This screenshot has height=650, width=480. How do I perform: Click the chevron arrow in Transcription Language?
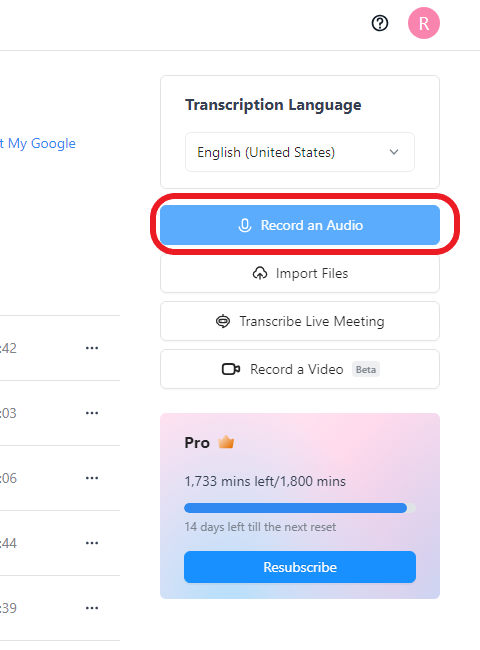click(x=394, y=152)
